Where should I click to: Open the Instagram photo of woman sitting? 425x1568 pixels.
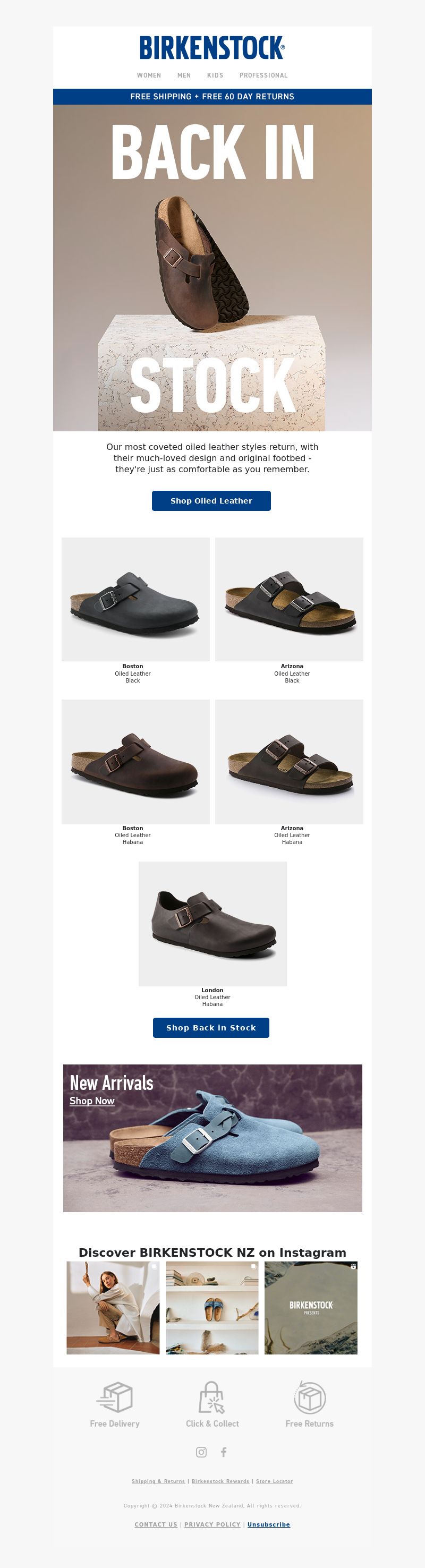(113, 1308)
